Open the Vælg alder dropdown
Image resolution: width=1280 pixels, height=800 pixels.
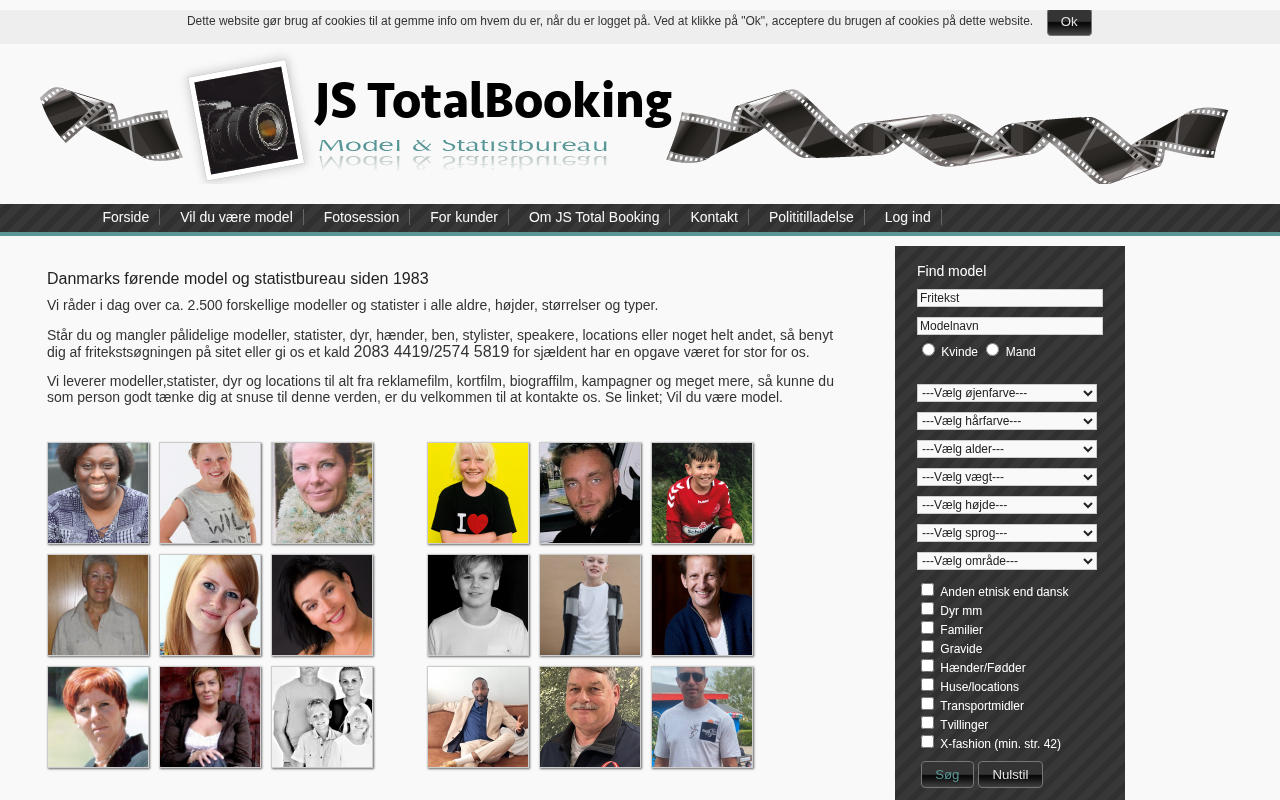pyautogui.click(x=1007, y=449)
